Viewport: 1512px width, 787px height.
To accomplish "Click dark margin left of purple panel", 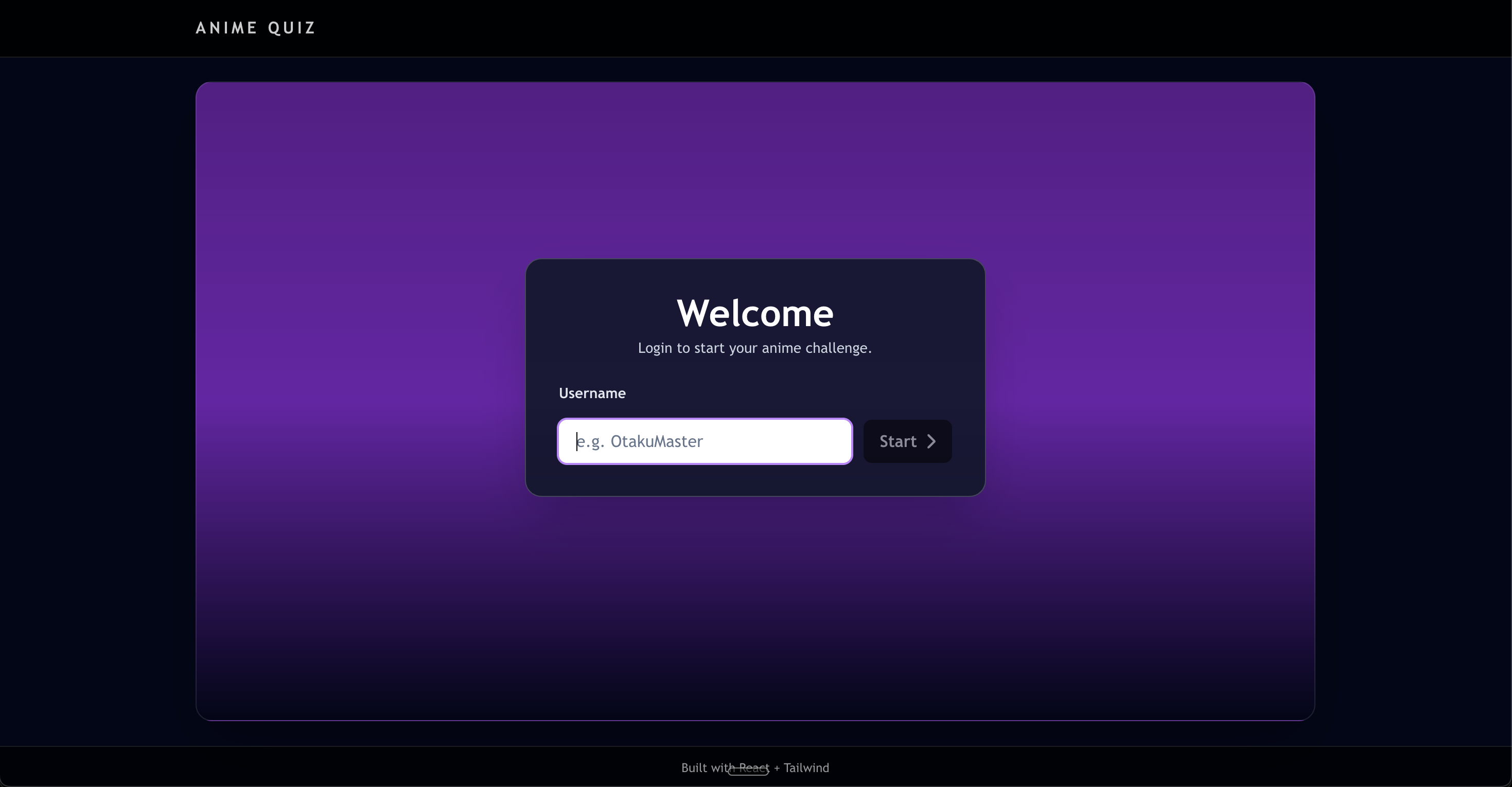I will 97,399.
